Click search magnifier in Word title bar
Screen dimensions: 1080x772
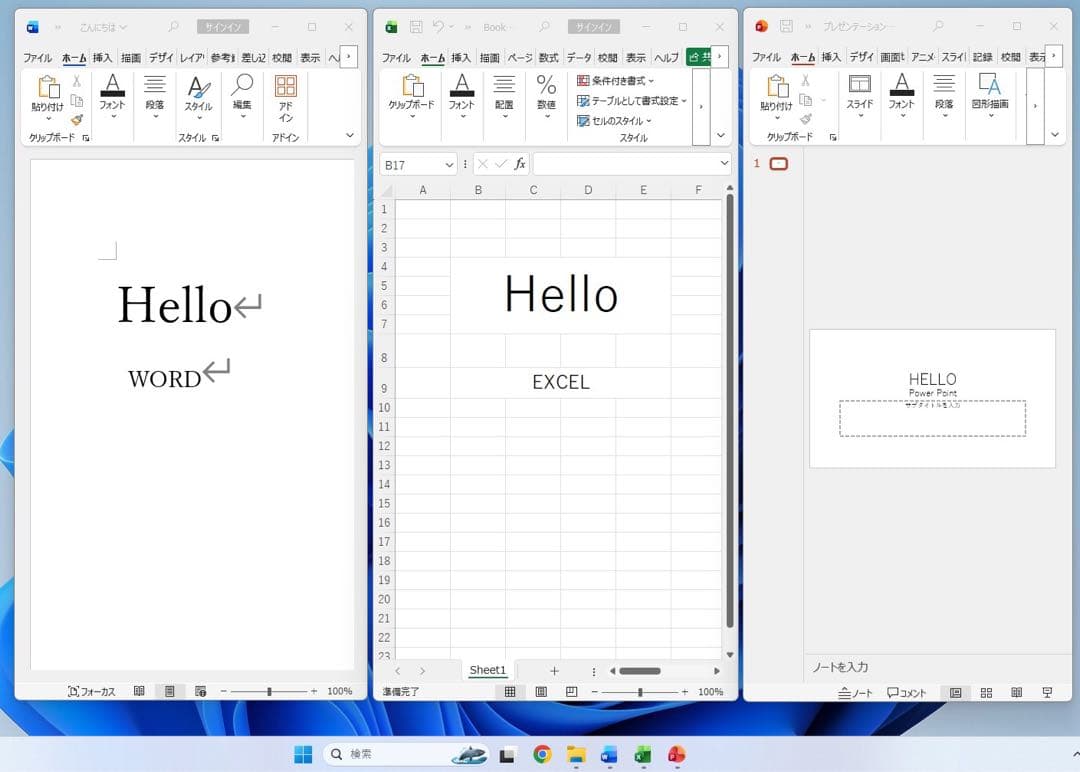(x=174, y=27)
